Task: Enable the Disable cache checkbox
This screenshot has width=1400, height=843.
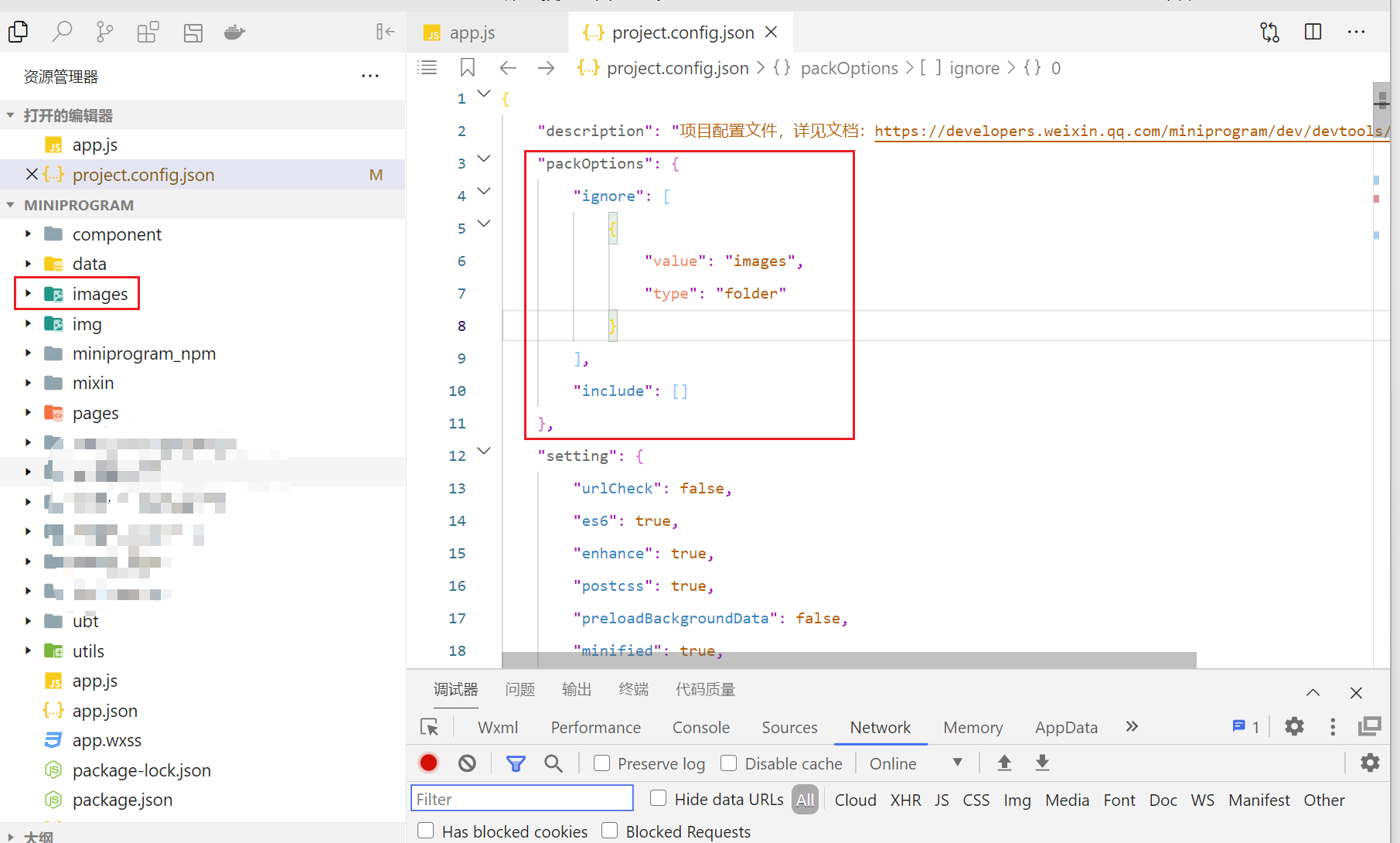Action: point(728,763)
